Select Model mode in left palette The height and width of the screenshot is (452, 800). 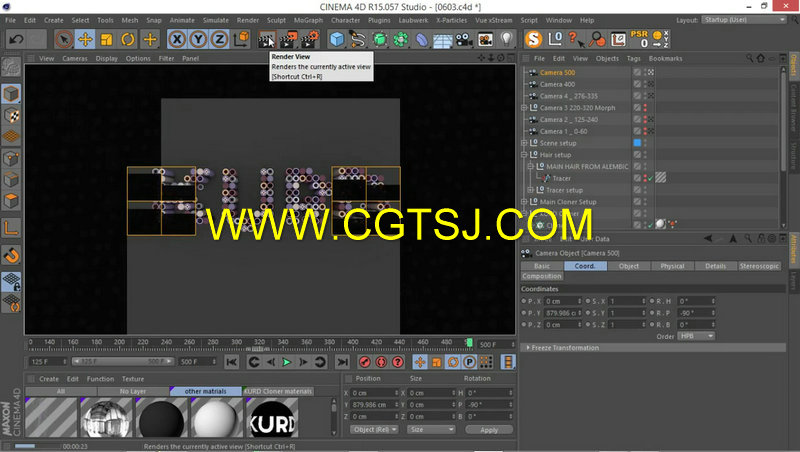[x=11, y=94]
